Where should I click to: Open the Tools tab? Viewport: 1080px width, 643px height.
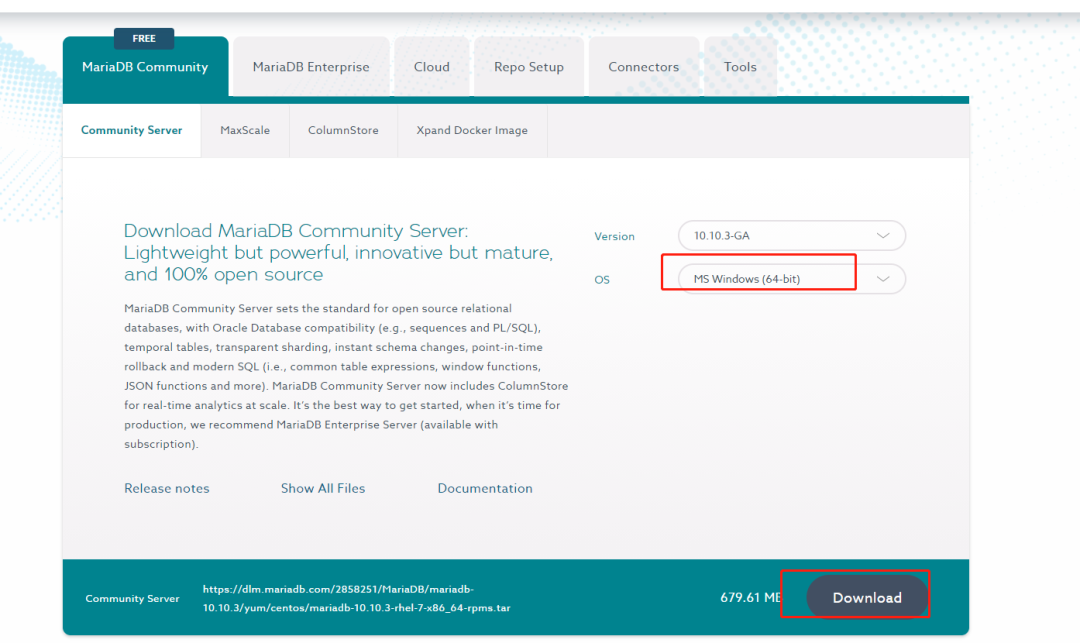tap(740, 67)
